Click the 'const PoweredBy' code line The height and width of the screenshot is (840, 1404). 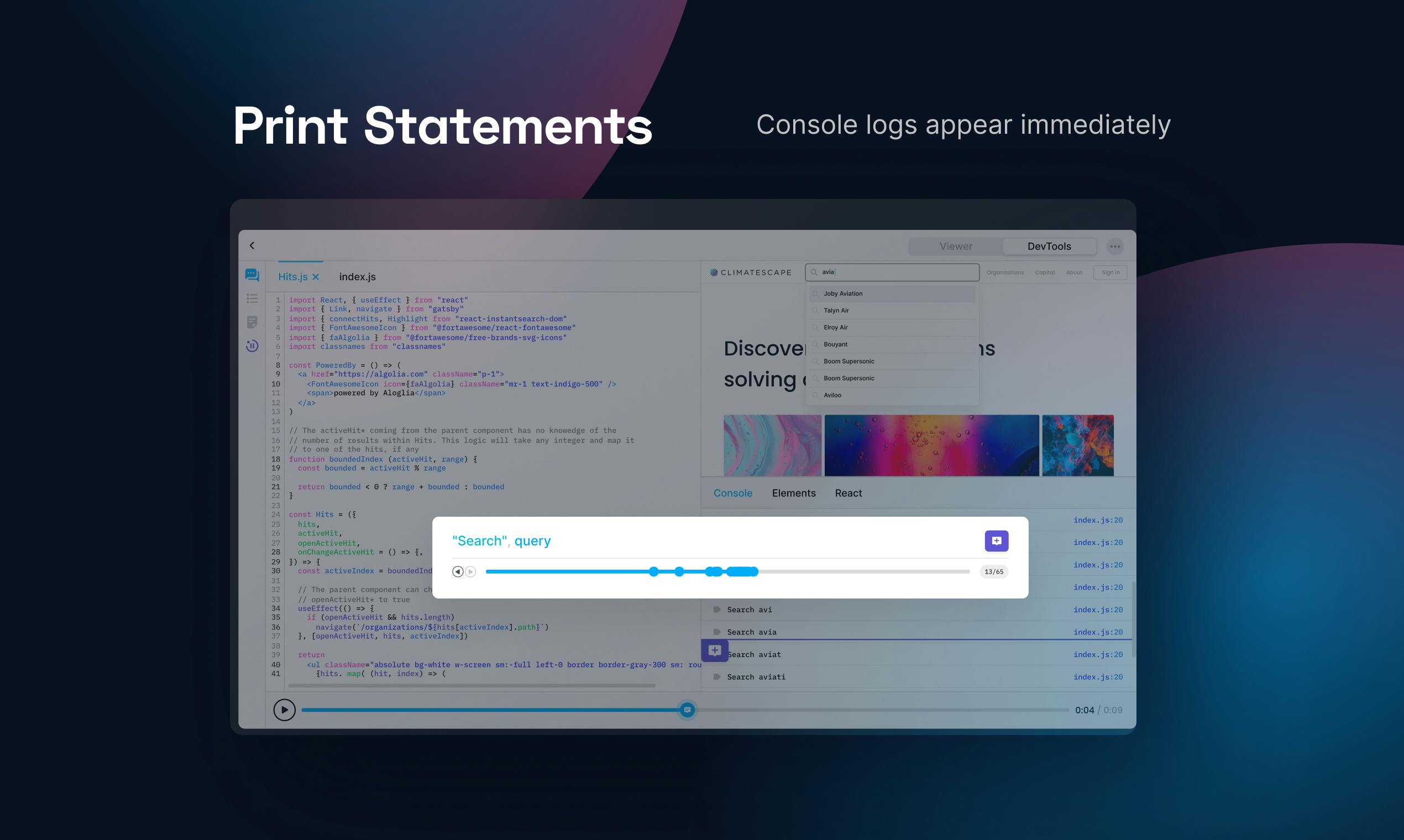point(345,365)
